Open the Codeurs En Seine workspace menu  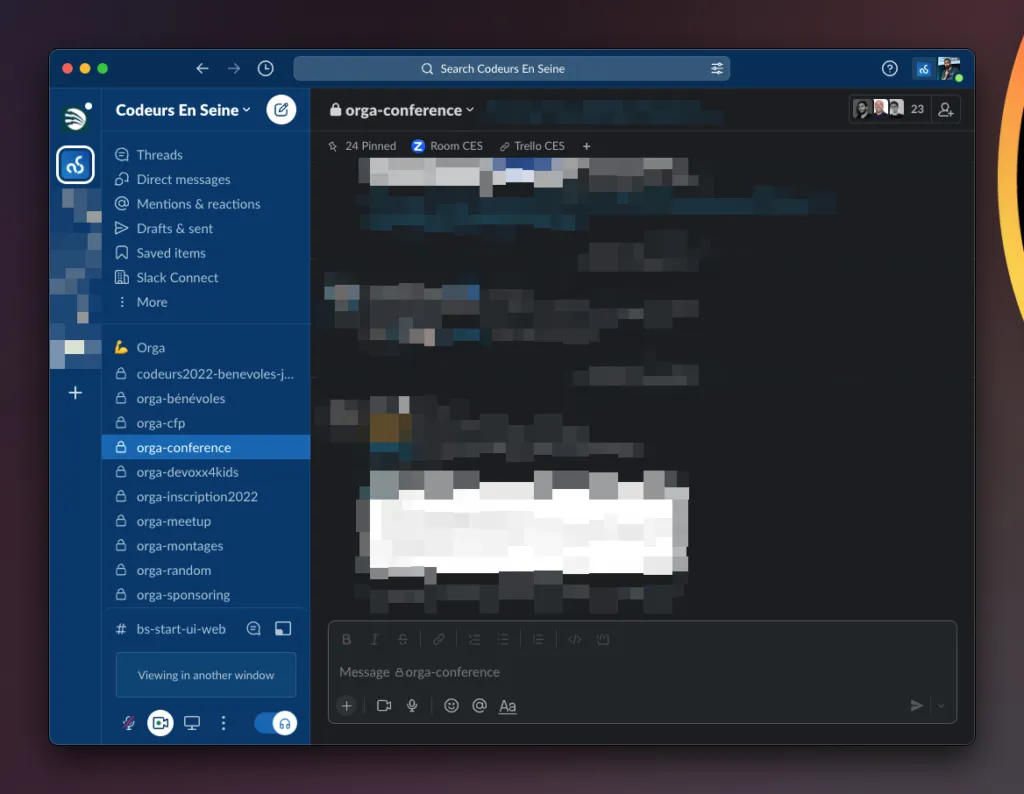182,110
